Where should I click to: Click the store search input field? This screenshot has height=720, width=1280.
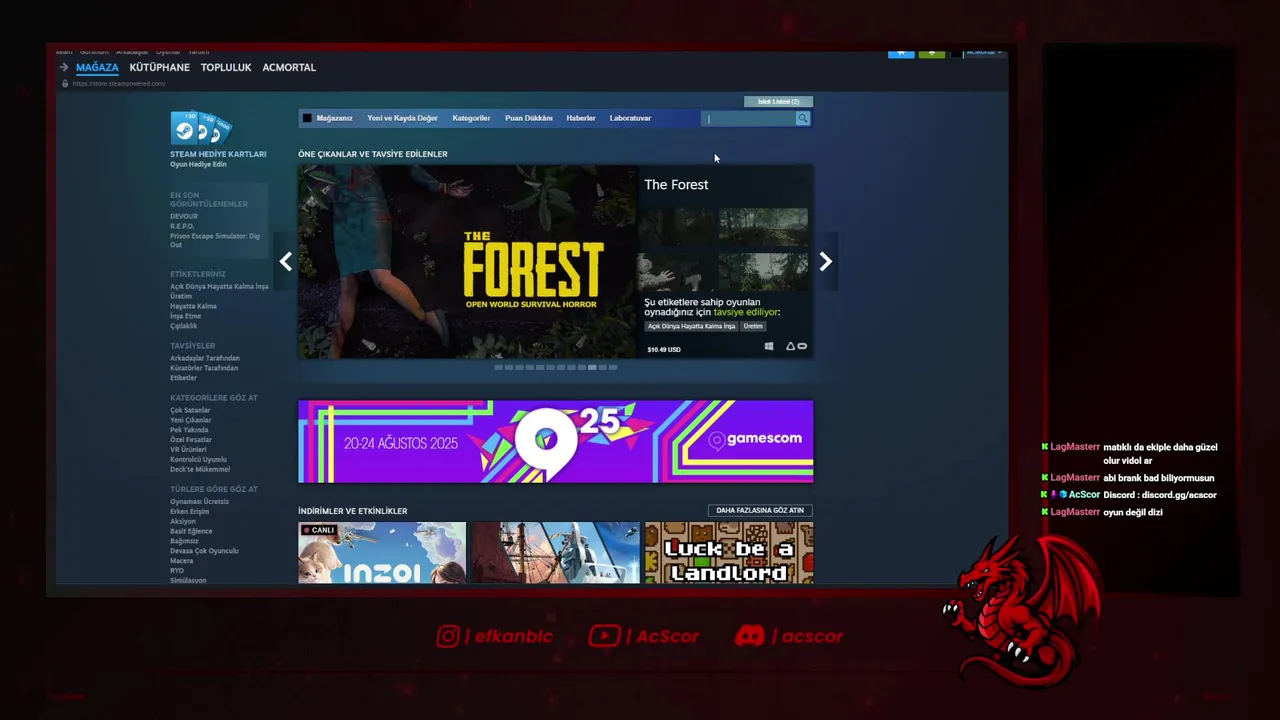coord(749,118)
